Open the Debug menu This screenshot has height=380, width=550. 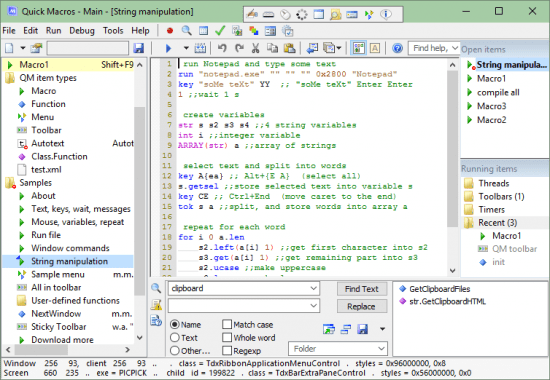point(82,31)
